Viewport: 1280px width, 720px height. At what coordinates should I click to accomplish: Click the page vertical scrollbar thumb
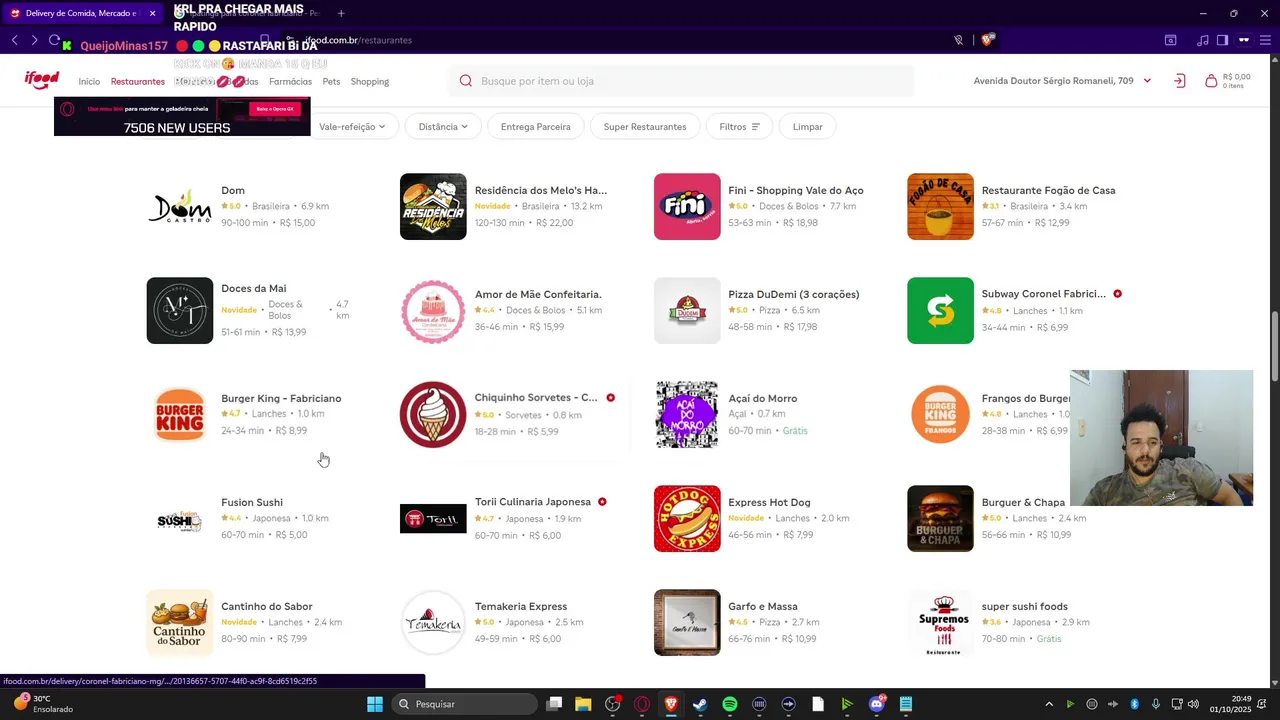(1274, 346)
